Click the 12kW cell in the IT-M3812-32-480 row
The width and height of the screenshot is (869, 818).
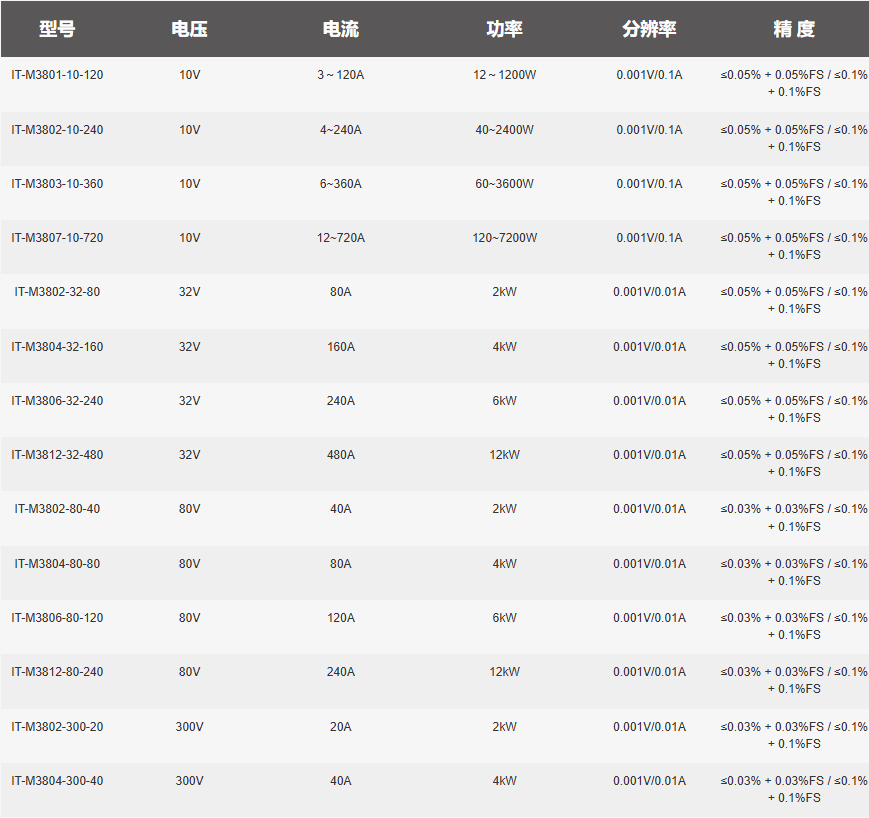pos(504,454)
